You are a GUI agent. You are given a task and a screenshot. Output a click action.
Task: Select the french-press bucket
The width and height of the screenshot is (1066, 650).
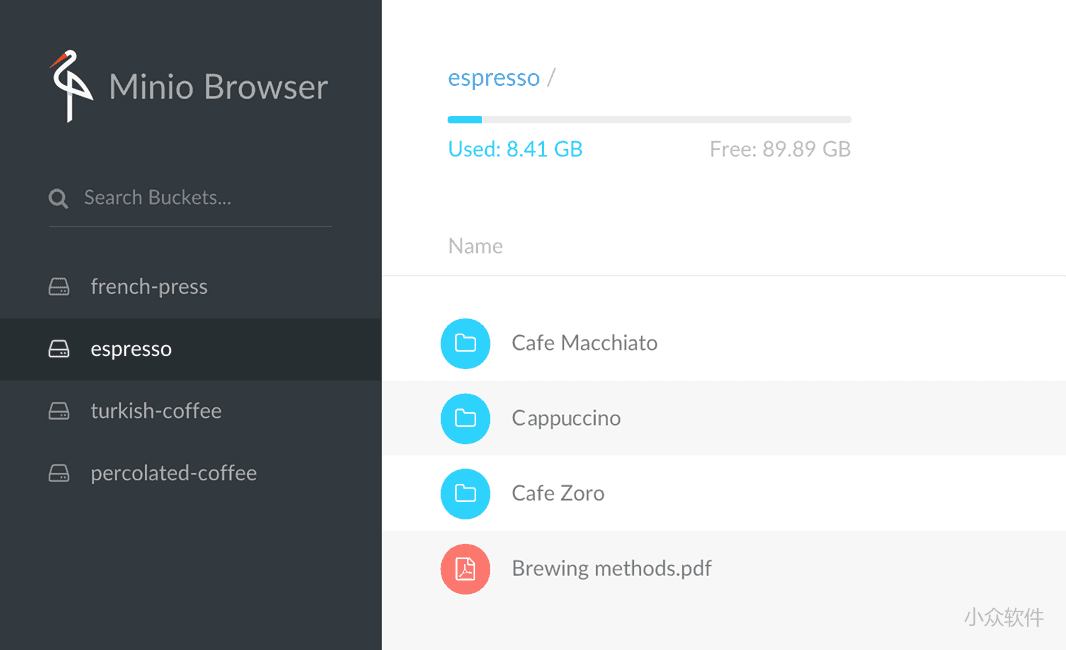click(148, 286)
